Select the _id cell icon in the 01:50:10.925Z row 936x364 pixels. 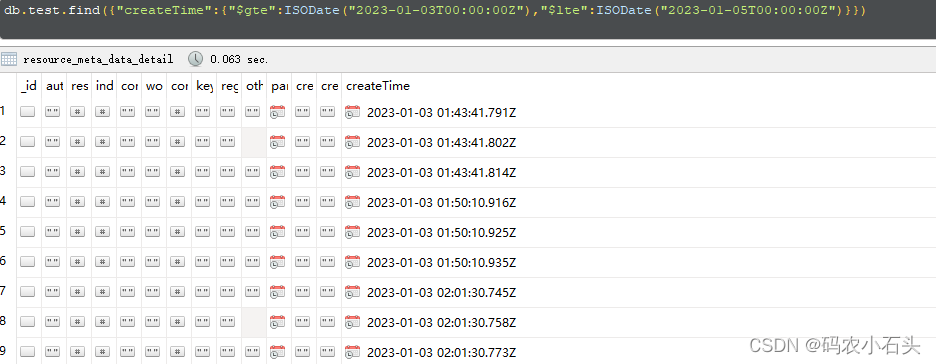(x=27, y=232)
